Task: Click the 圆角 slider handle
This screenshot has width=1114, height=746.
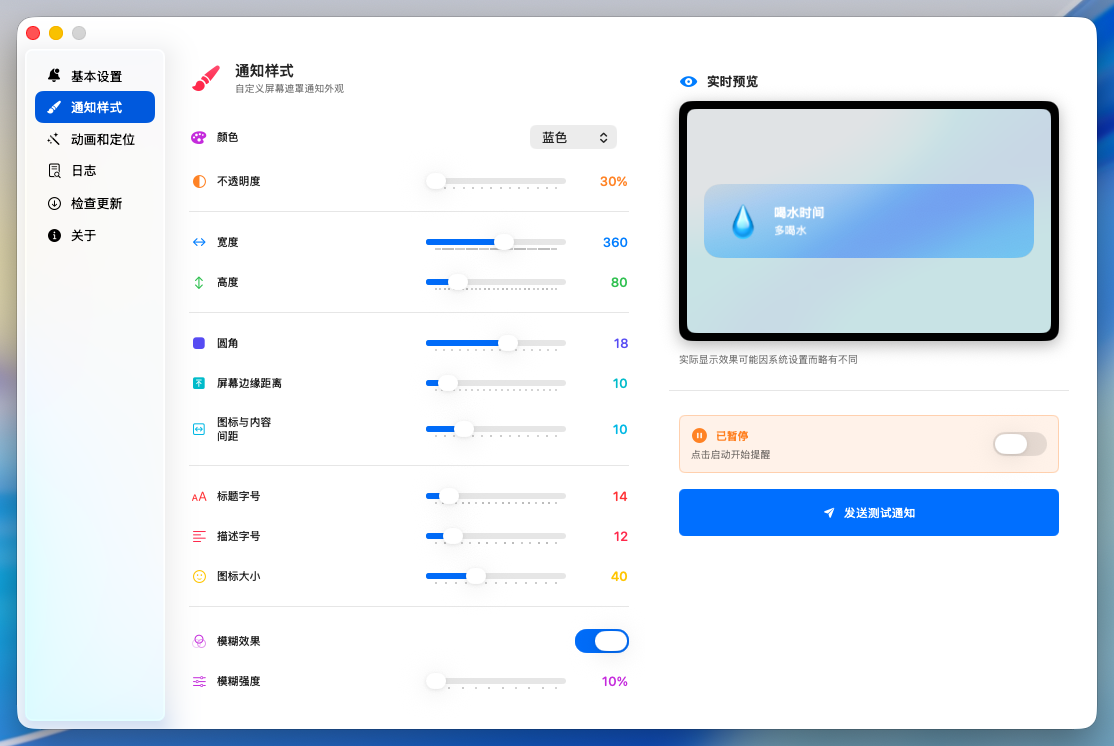Action: [x=509, y=343]
